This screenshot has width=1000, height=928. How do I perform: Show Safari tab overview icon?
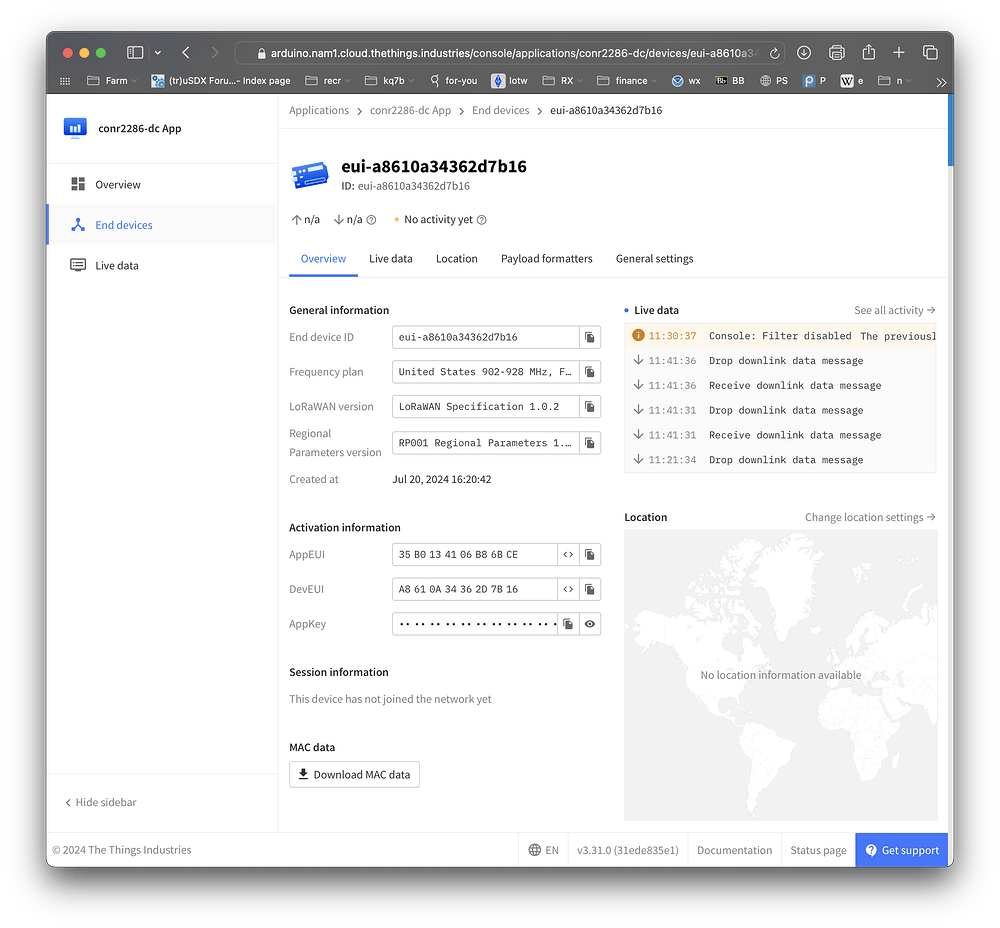tap(930, 53)
